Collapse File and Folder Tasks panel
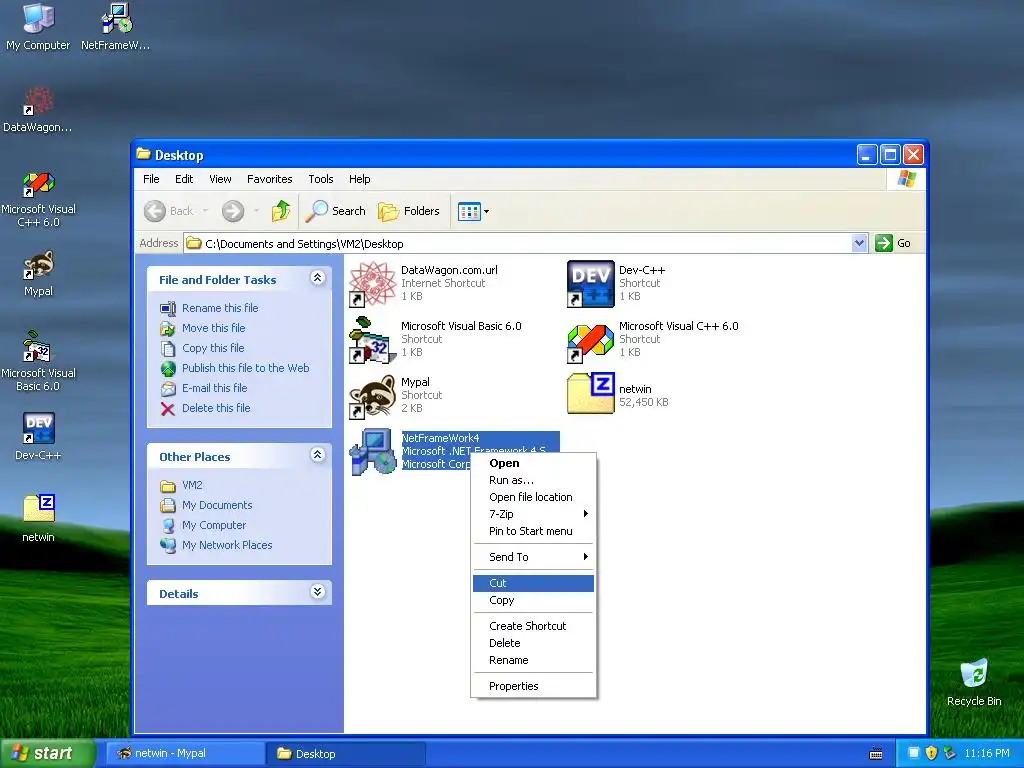This screenshot has width=1024, height=768. tap(317, 278)
